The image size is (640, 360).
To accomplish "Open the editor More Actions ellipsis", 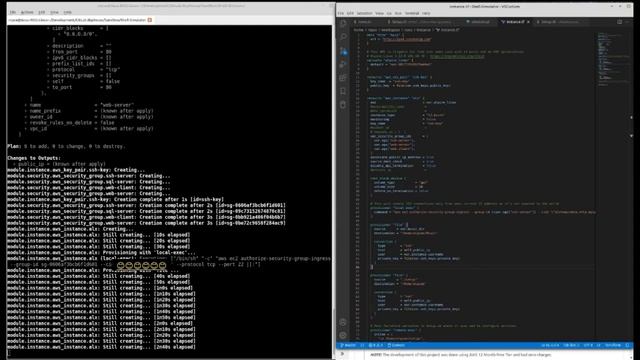I will 628,22.
